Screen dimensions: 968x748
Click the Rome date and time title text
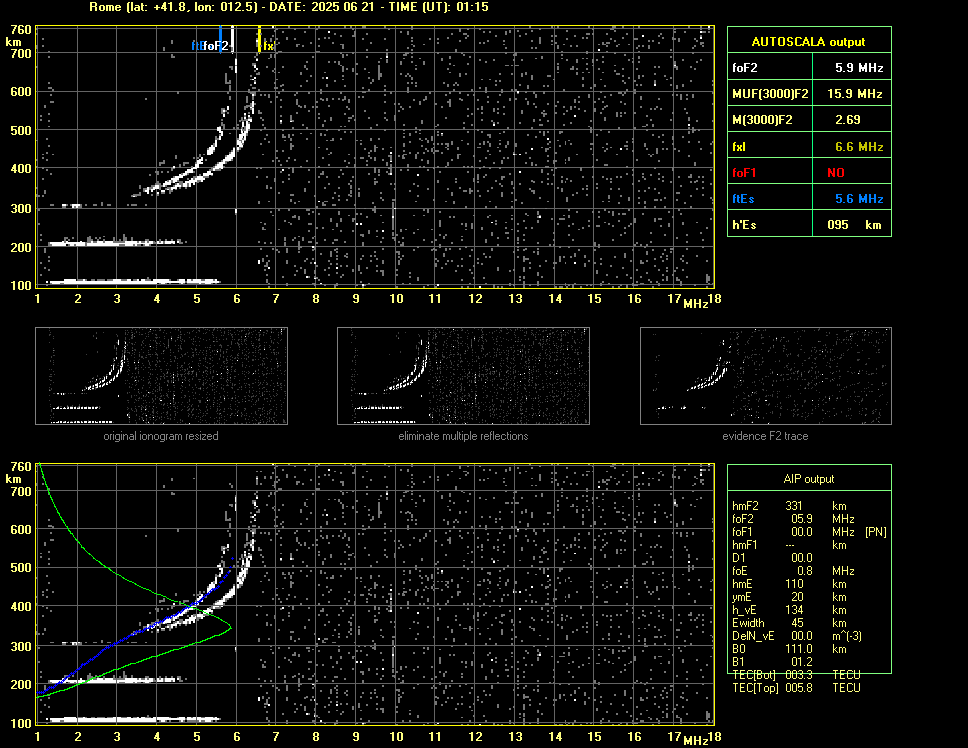(289, 7)
